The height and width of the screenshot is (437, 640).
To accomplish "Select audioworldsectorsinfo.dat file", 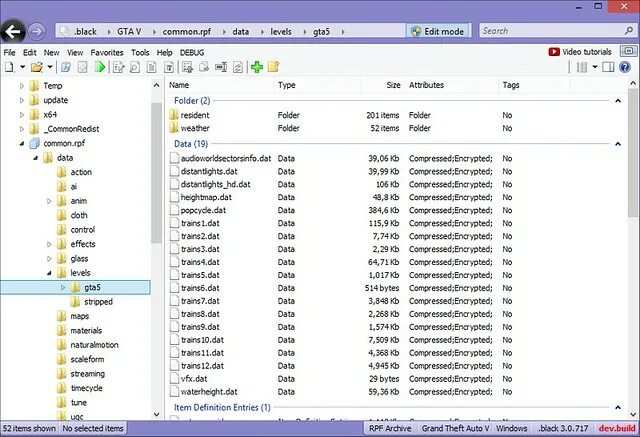I will pyautogui.click(x=226, y=158).
